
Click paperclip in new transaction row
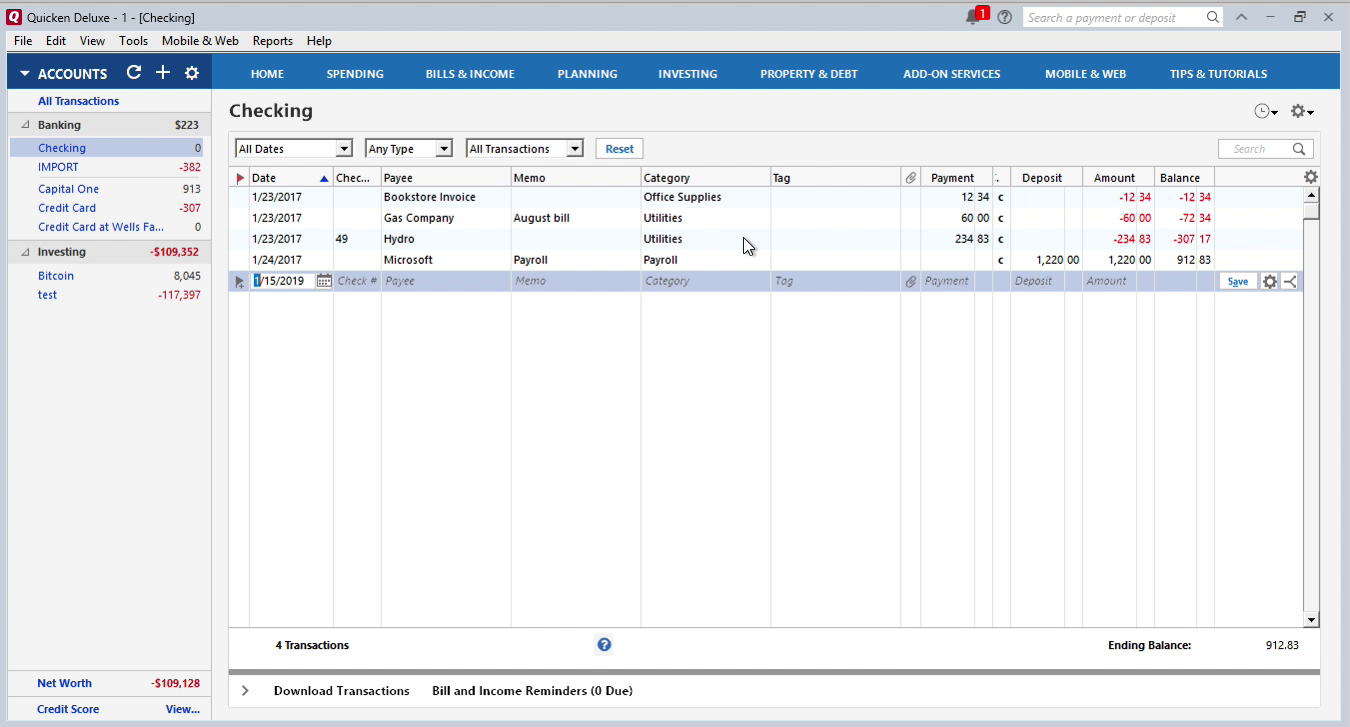[910, 282]
